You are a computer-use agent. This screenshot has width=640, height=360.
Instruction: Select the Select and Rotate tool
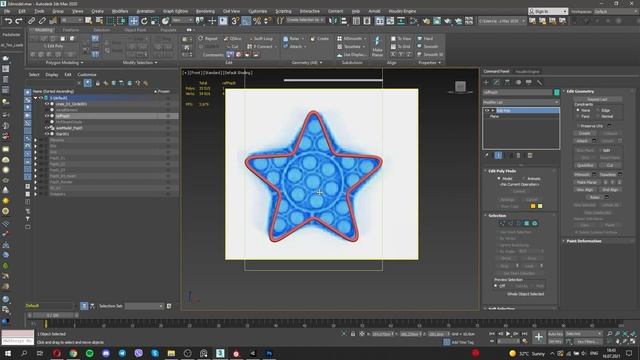click(144, 21)
